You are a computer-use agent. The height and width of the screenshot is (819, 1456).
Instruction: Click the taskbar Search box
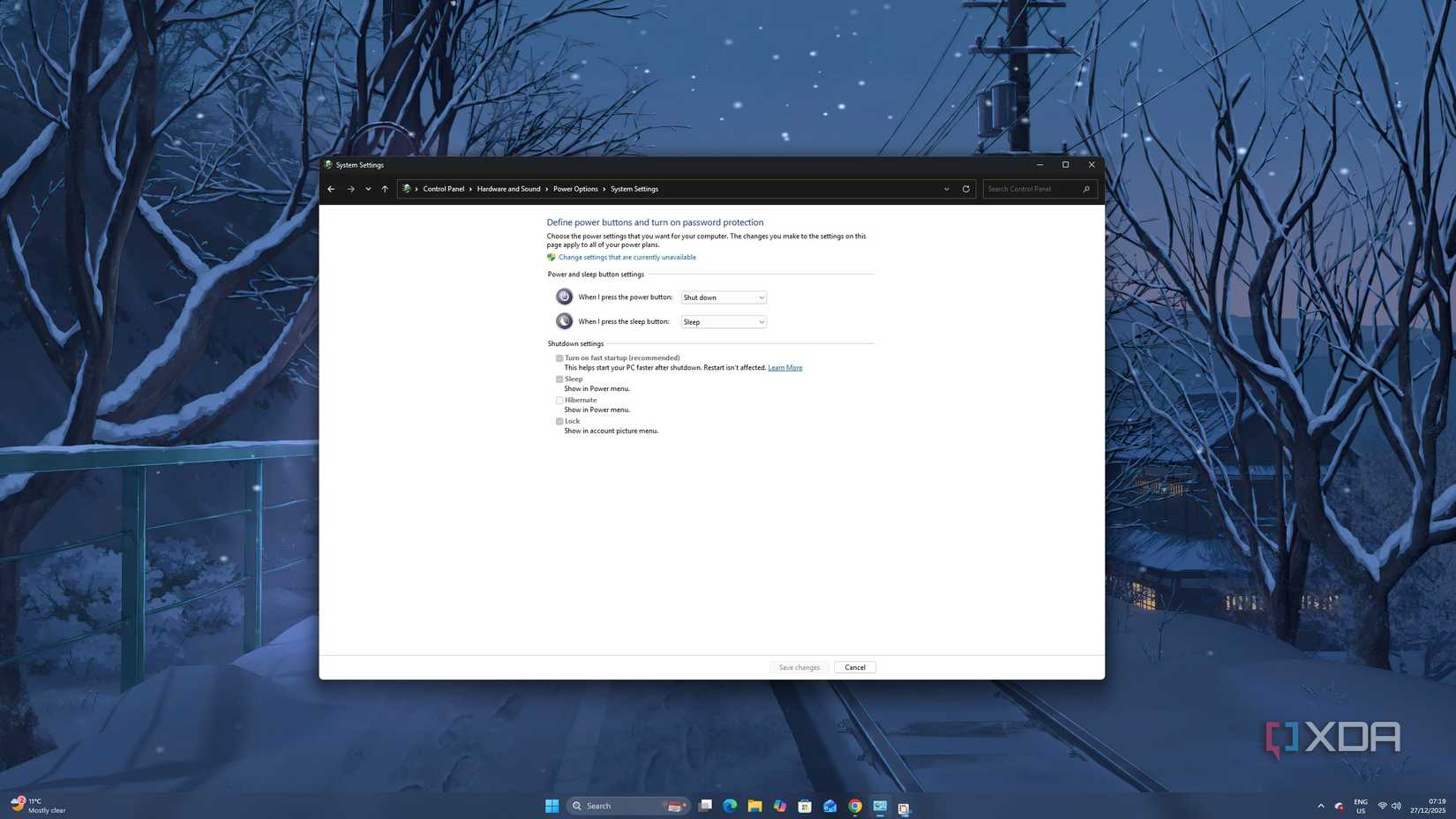628,806
